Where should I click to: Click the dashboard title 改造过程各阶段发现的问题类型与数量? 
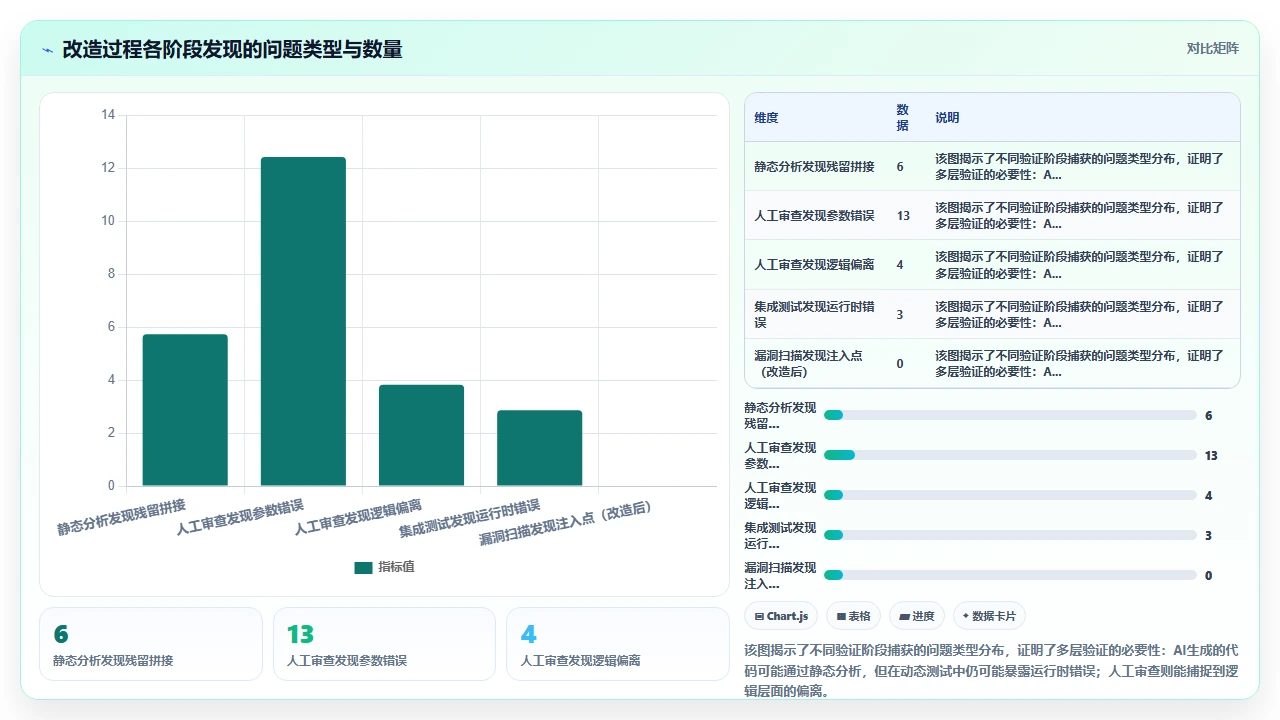pyautogui.click(x=232, y=49)
